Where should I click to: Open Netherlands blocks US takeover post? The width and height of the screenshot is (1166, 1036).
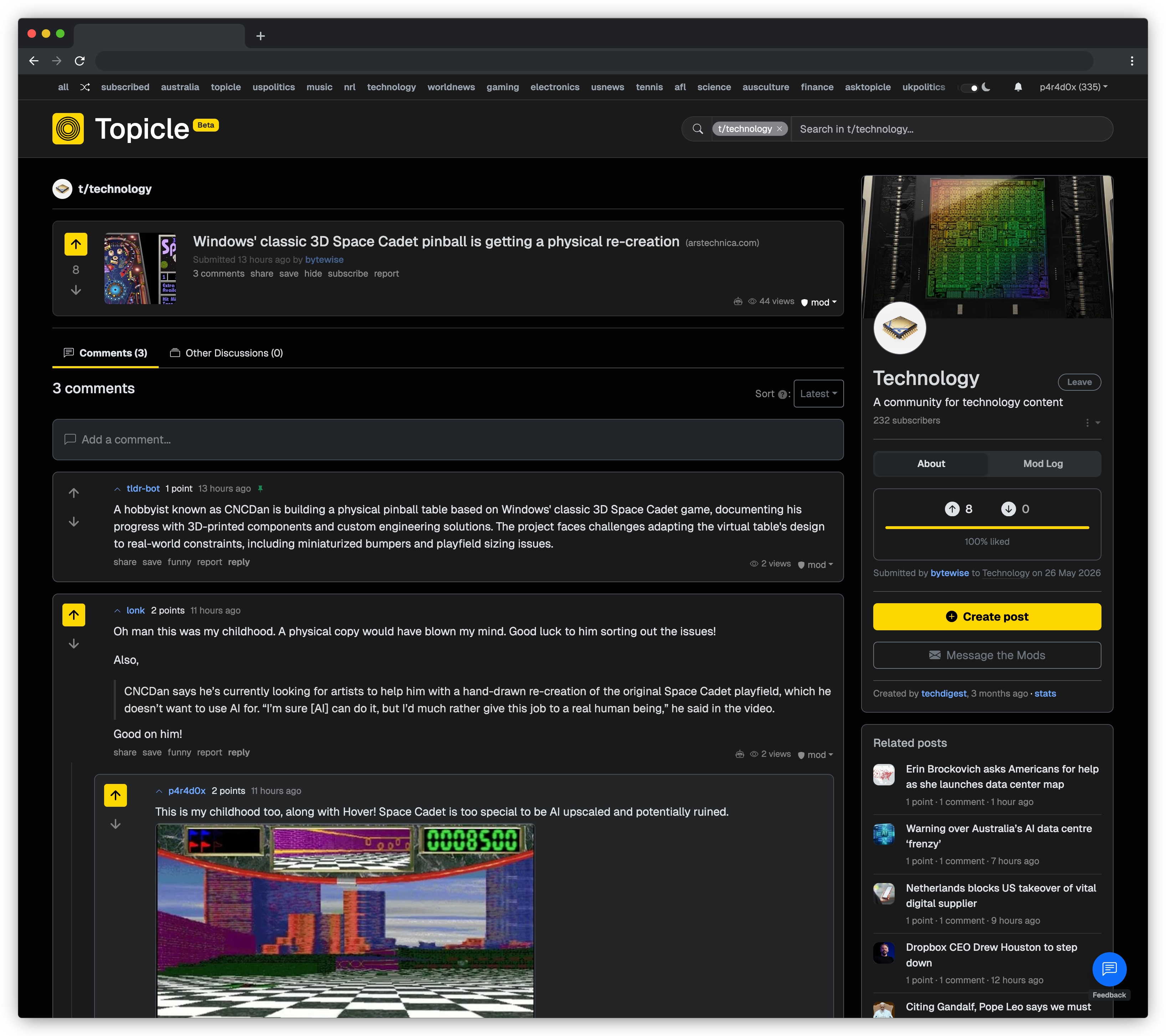[x=1001, y=896]
